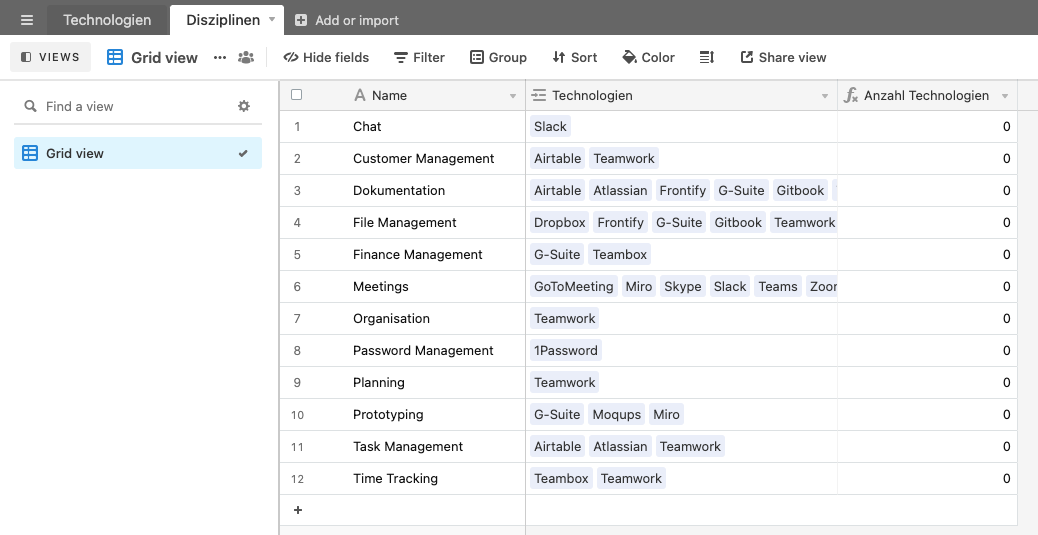Click Add or import table
This screenshot has height=535, width=1038.
[346, 20]
